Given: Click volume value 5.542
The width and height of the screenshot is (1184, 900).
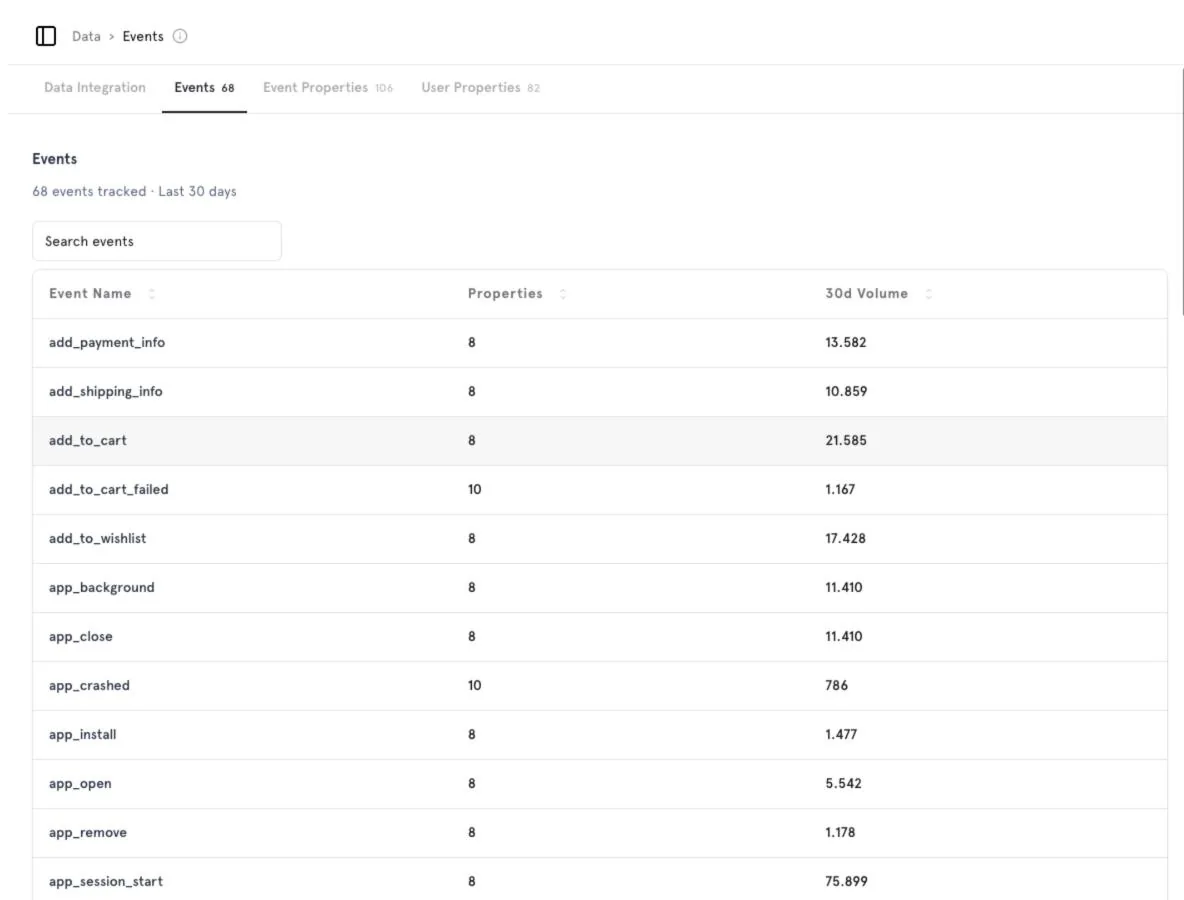Looking at the screenshot, I should (843, 784).
